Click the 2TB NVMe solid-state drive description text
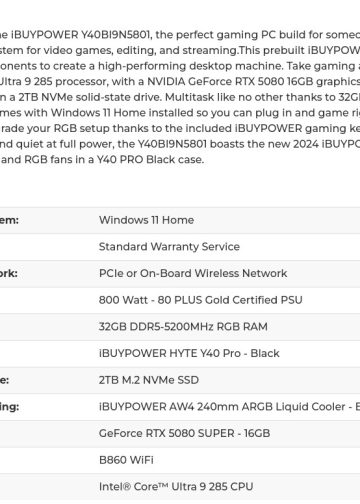The height and width of the screenshot is (504, 360). click(90, 97)
